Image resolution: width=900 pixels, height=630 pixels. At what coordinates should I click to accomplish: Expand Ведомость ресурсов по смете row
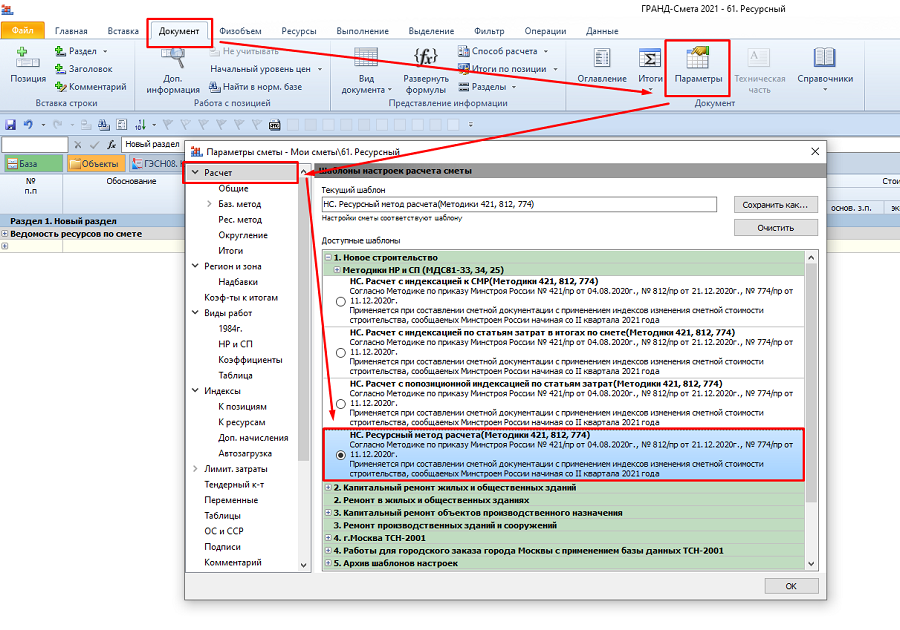point(5,234)
